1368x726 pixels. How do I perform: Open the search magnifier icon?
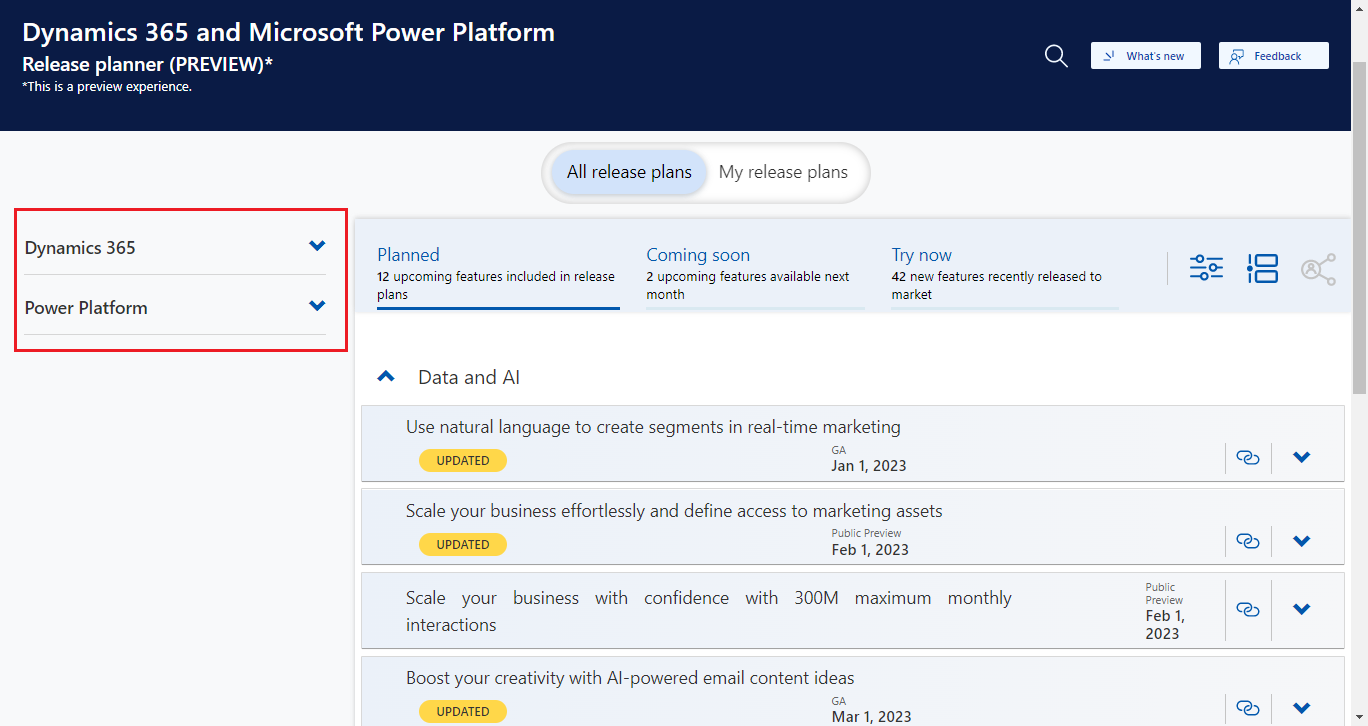point(1055,56)
